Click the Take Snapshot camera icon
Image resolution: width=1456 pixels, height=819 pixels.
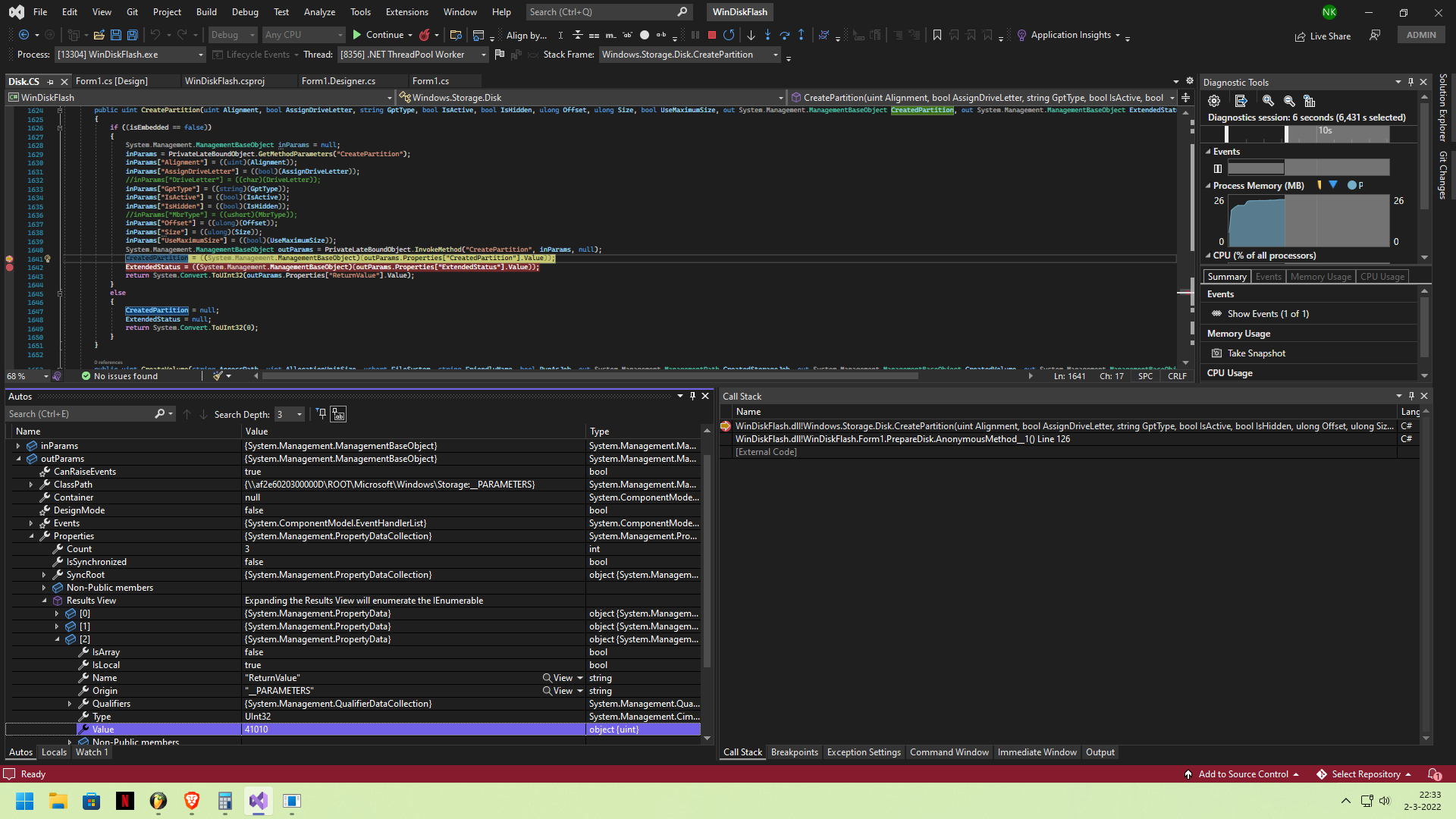point(1216,353)
